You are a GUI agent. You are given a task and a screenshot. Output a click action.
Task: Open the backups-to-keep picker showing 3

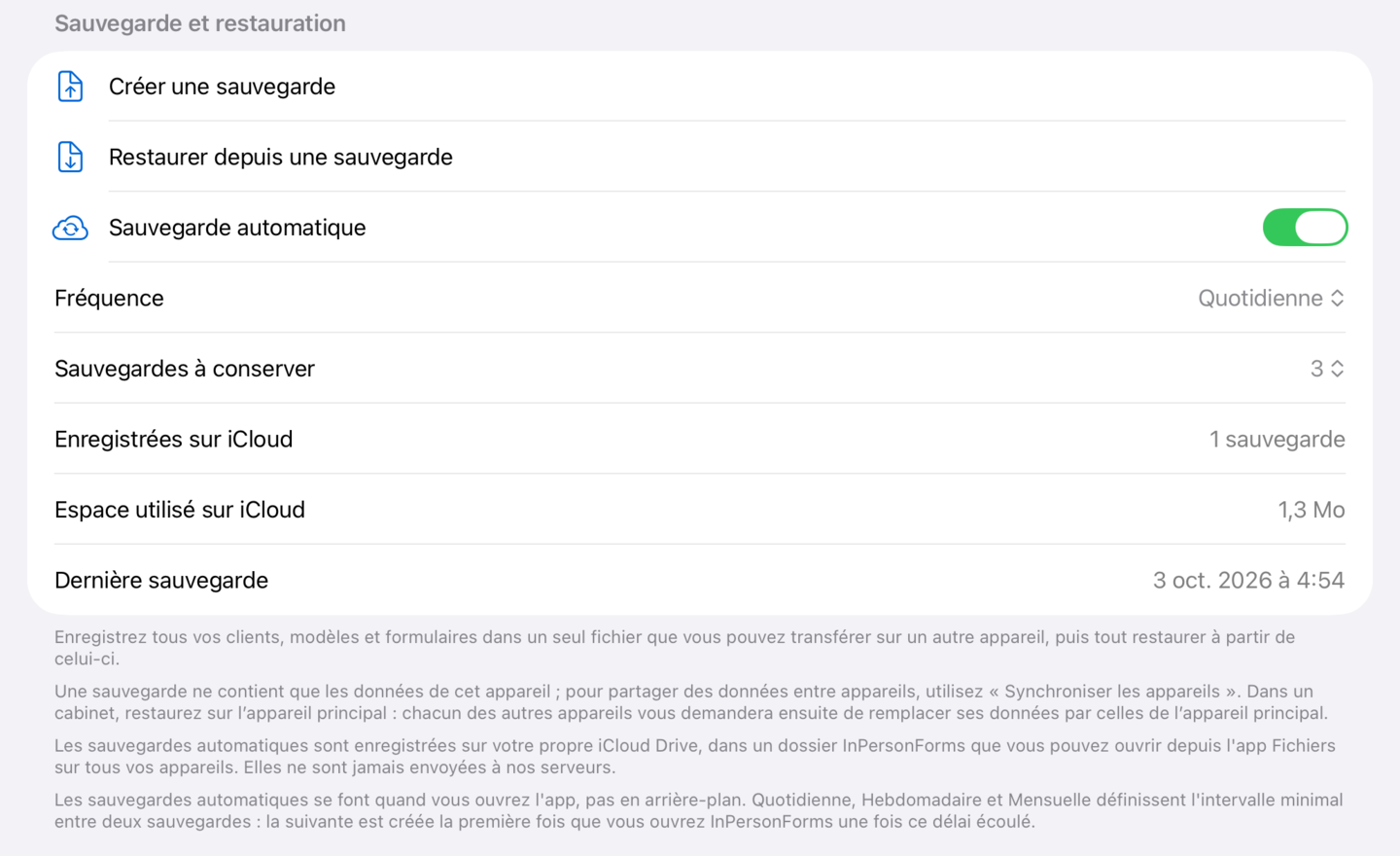[1327, 369]
